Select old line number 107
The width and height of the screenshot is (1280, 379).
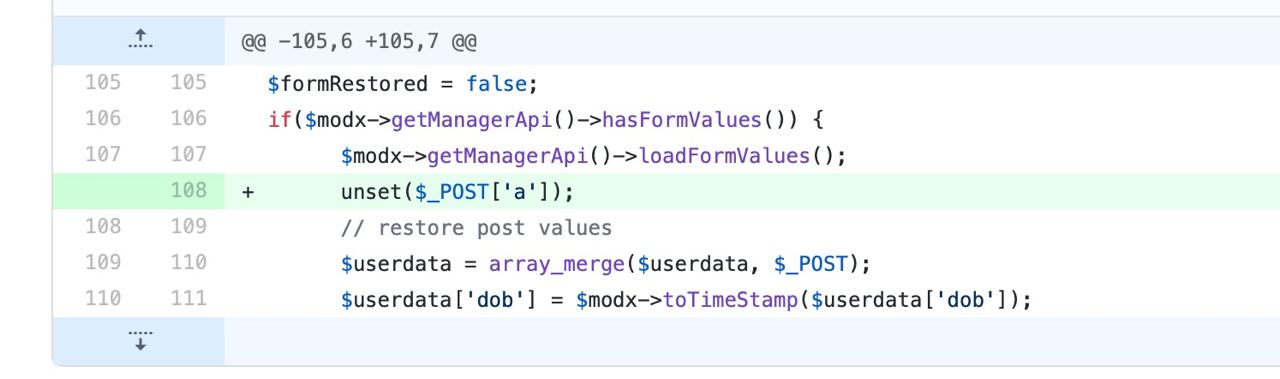103,155
